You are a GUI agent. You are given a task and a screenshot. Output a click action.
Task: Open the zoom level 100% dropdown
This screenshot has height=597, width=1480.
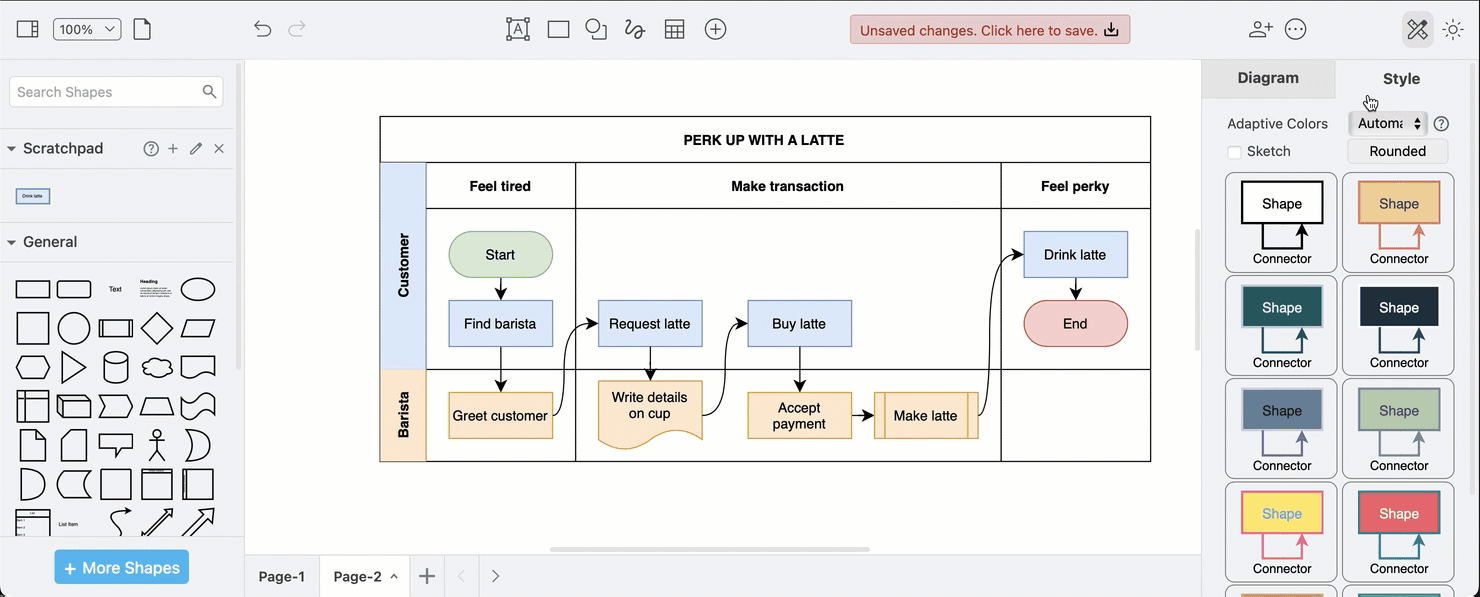pyautogui.click(x=87, y=29)
